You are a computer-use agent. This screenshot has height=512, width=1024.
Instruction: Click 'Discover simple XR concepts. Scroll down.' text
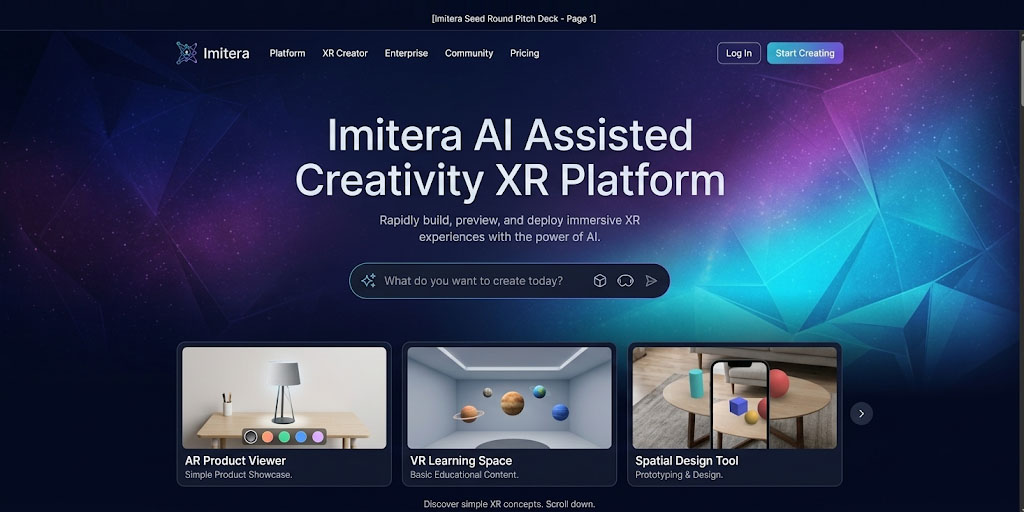[x=509, y=504]
